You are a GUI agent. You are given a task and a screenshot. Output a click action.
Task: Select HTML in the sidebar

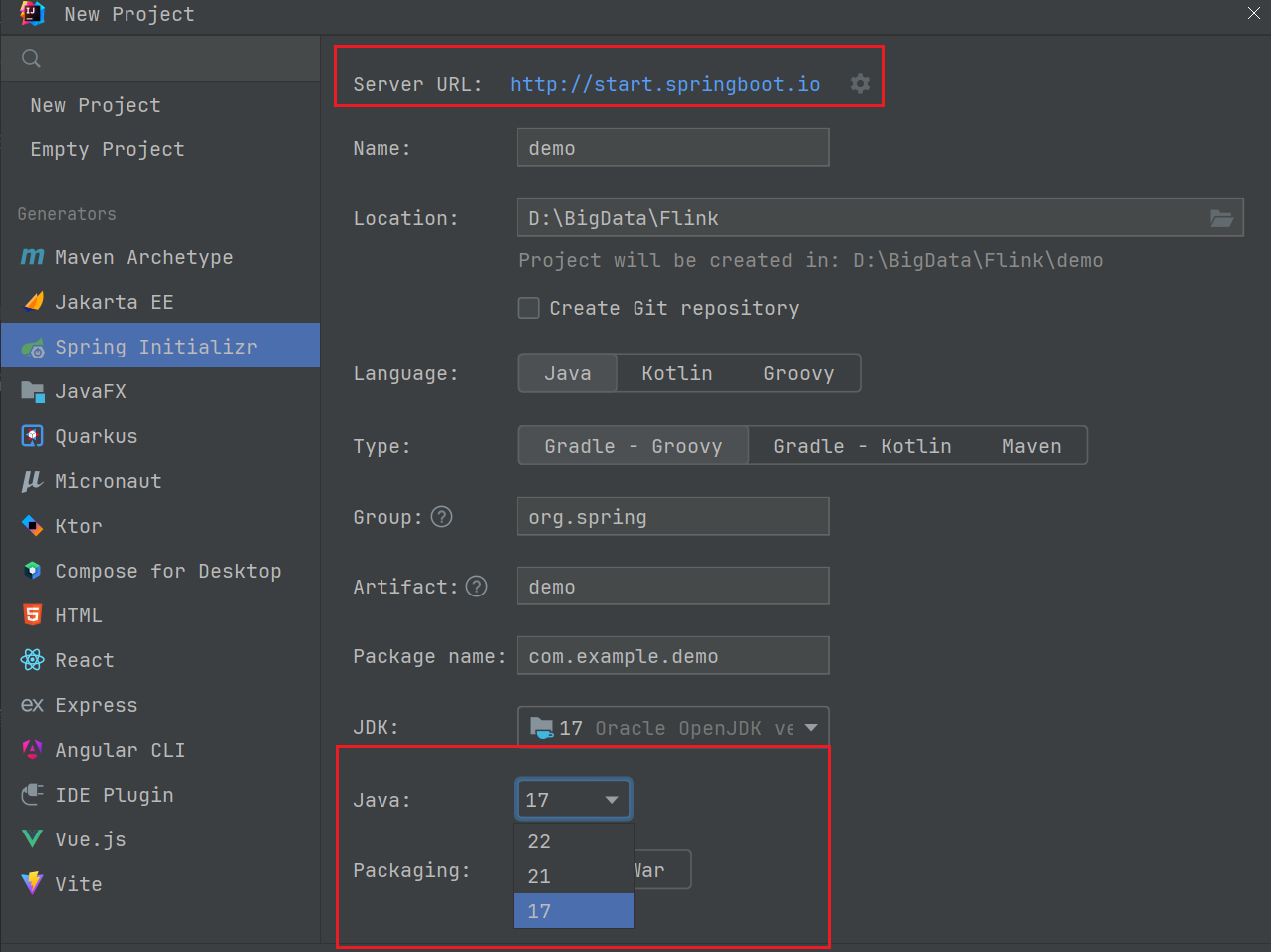coord(160,615)
